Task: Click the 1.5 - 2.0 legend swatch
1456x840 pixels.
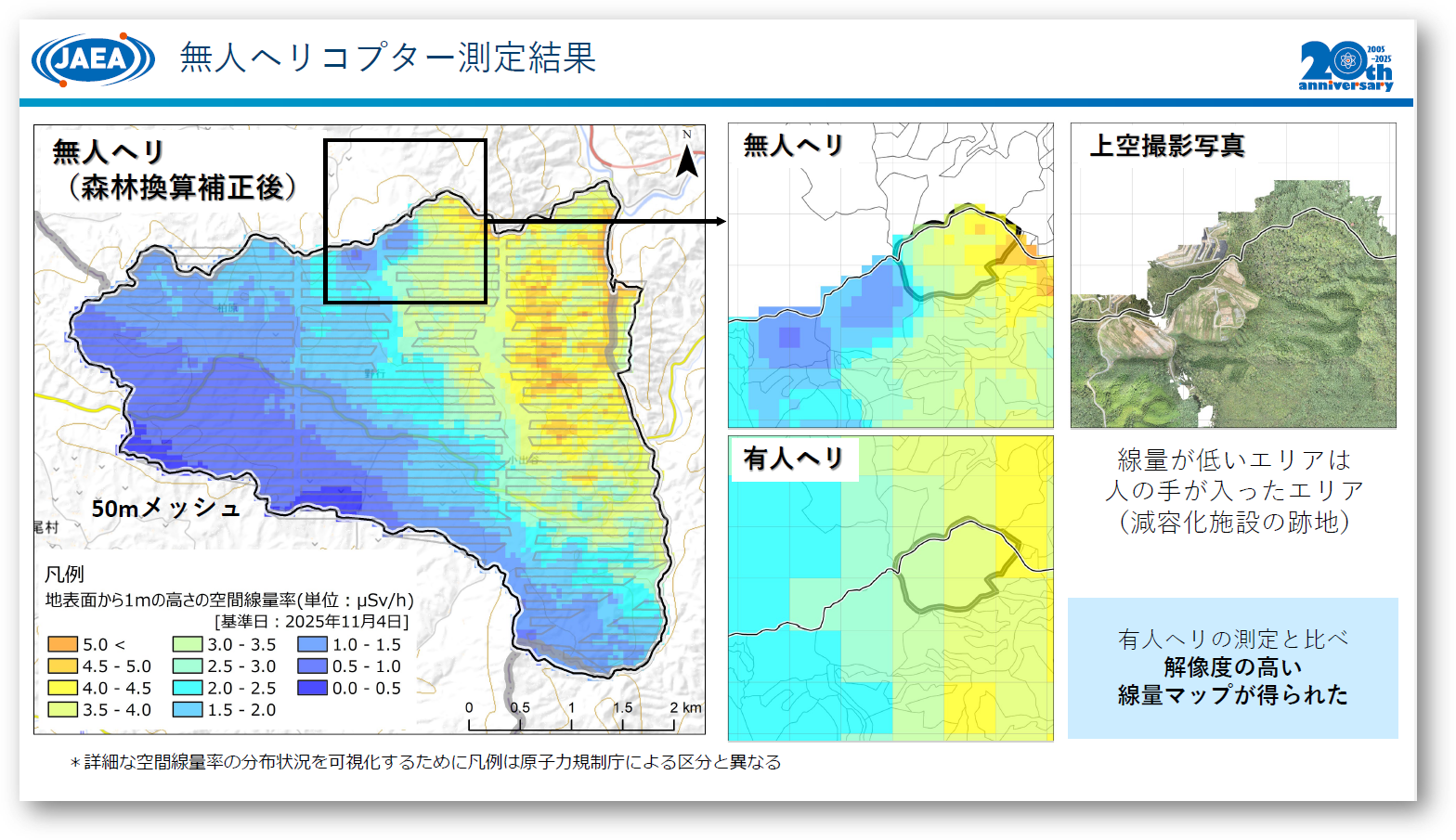Action: click(x=188, y=709)
